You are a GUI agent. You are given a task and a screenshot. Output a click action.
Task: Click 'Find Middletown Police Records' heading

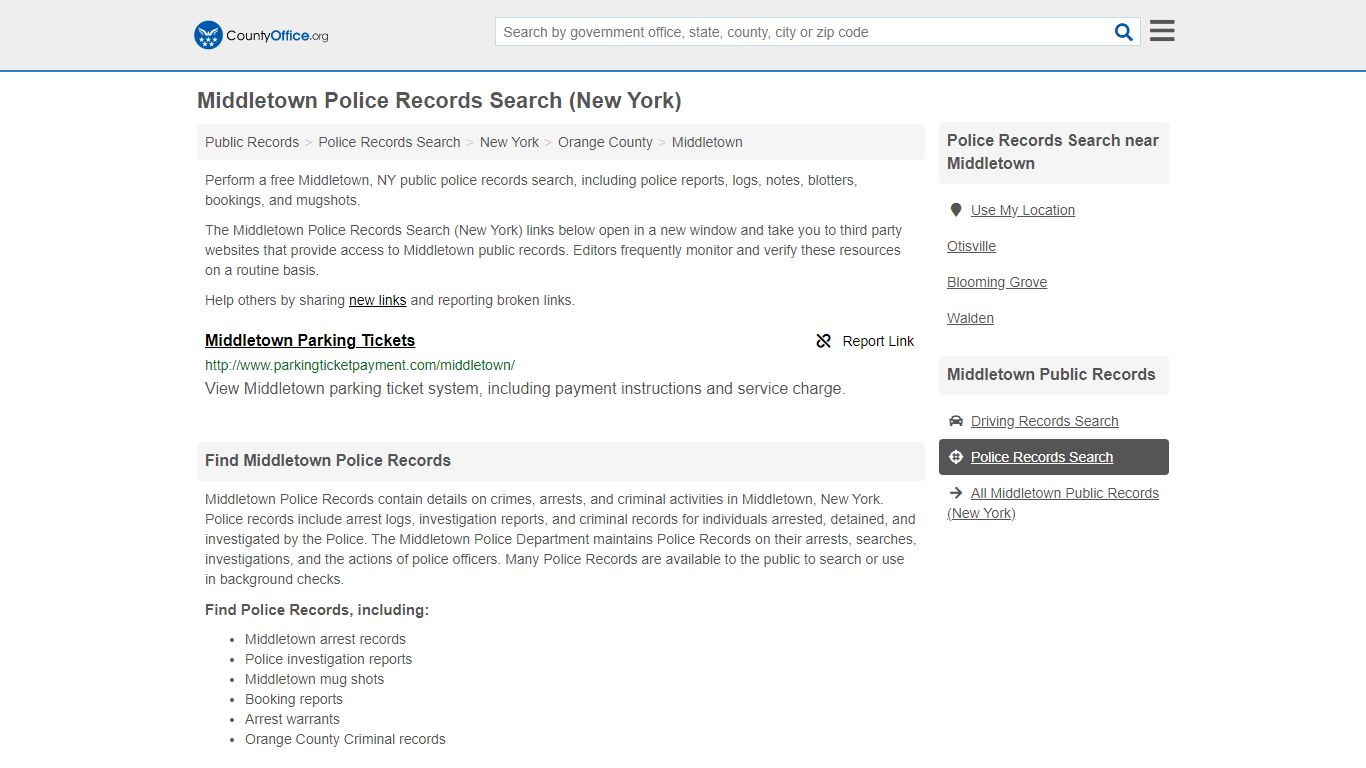pos(328,461)
